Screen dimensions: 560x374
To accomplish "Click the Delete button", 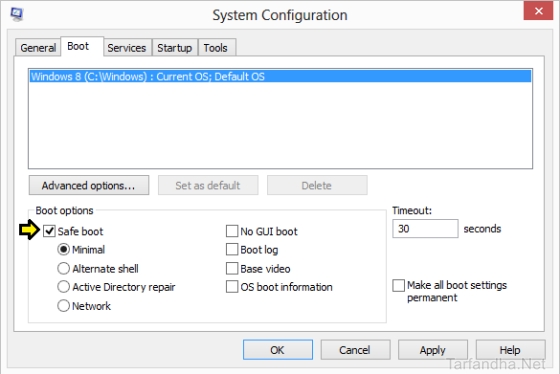I will pyautogui.click(x=317, y=185).
